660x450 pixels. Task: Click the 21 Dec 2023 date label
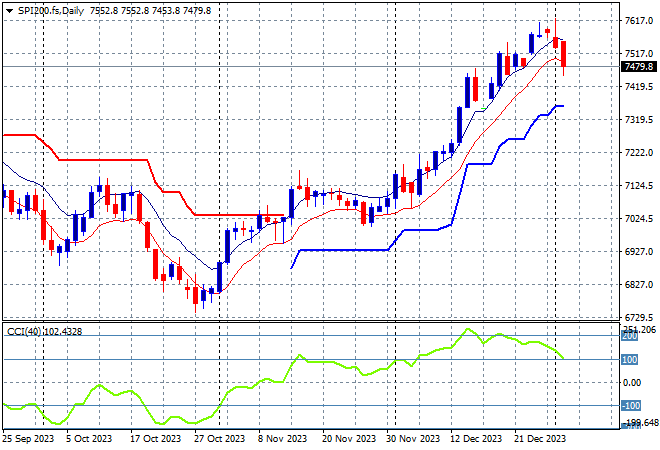coord(540,438)
